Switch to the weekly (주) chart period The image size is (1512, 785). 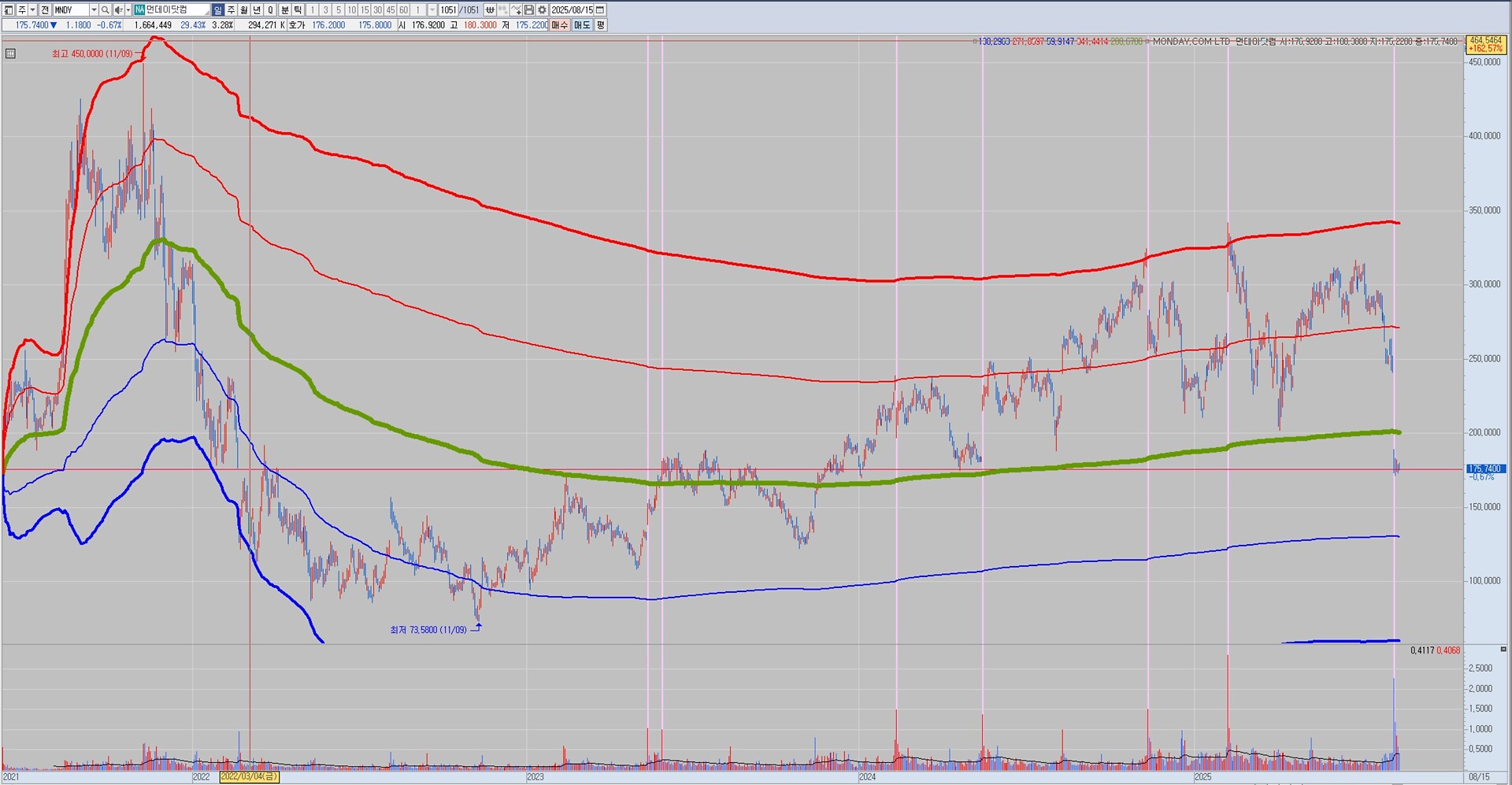[232, 9]
